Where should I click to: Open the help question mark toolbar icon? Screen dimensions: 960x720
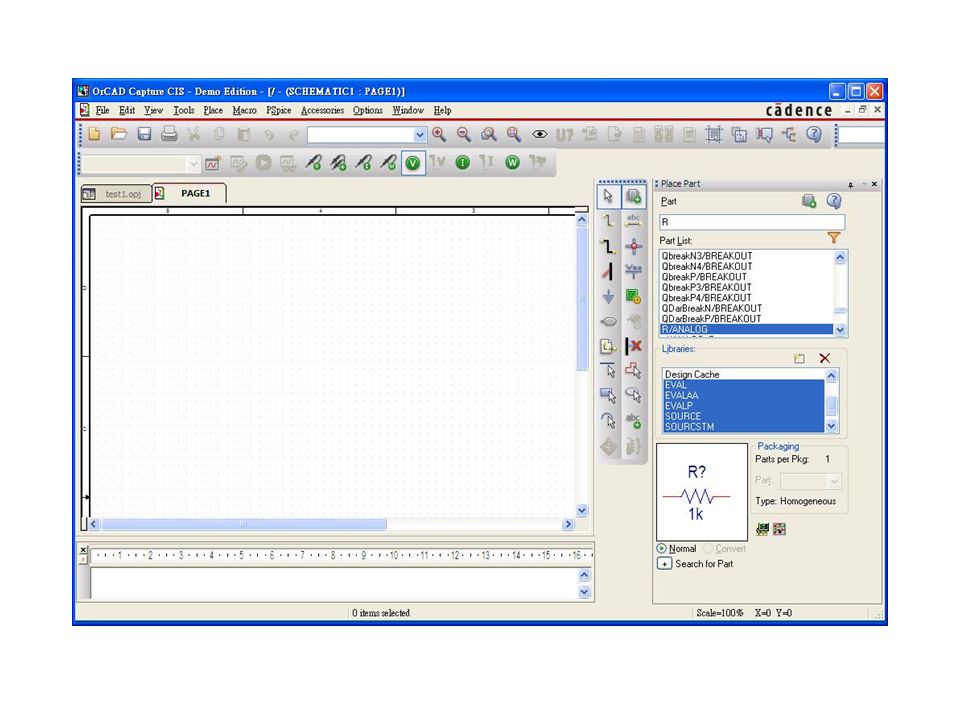point(814,135)
